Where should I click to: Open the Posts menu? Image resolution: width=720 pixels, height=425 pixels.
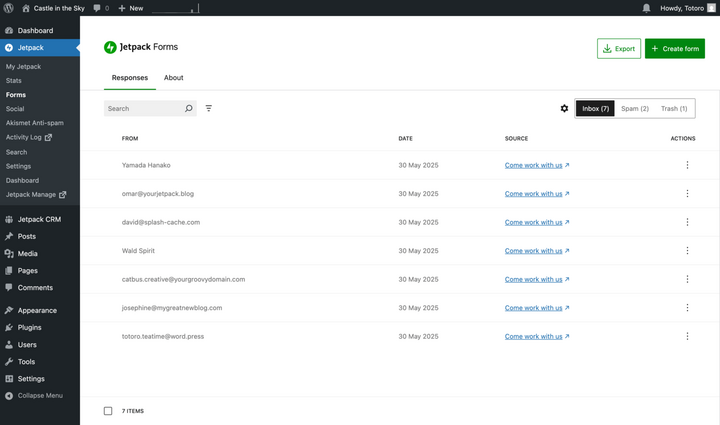click(39, 236)
